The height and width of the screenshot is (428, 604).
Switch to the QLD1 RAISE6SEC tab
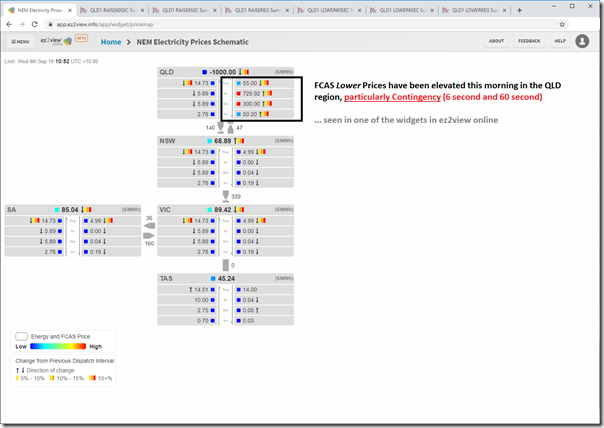pyautogui.click(x=185, y=10)
